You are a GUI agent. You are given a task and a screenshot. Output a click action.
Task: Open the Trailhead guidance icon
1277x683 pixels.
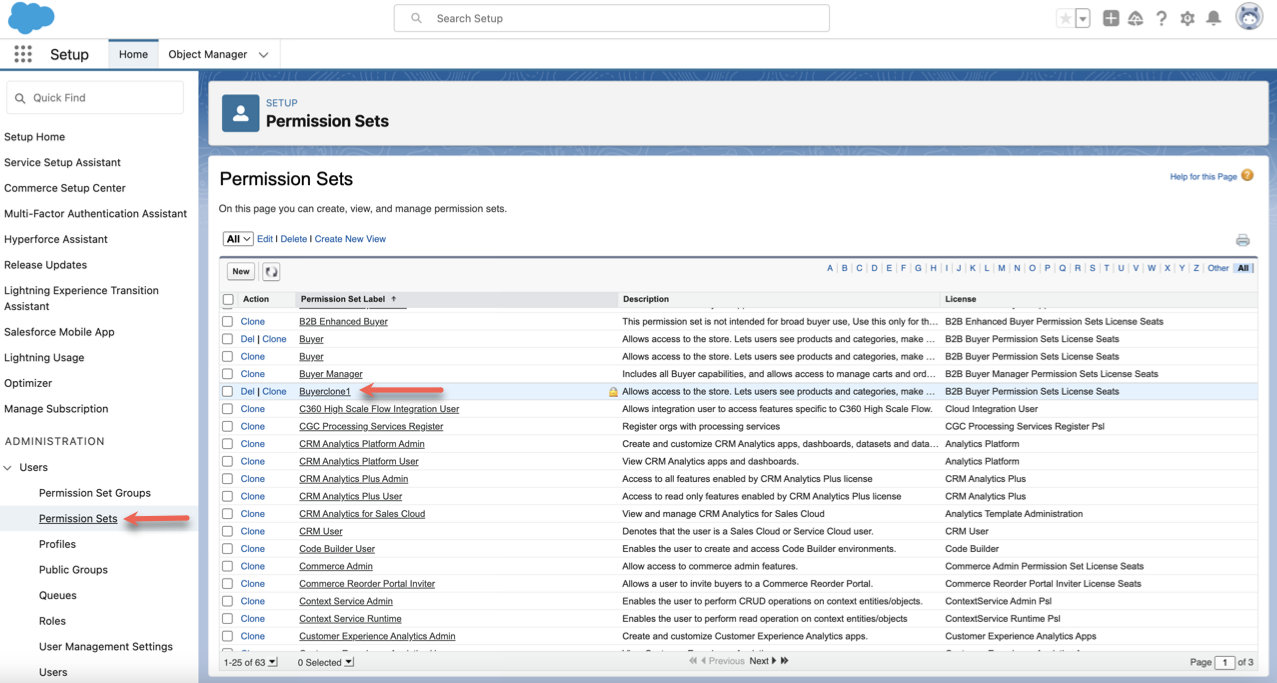[1135, 18]
